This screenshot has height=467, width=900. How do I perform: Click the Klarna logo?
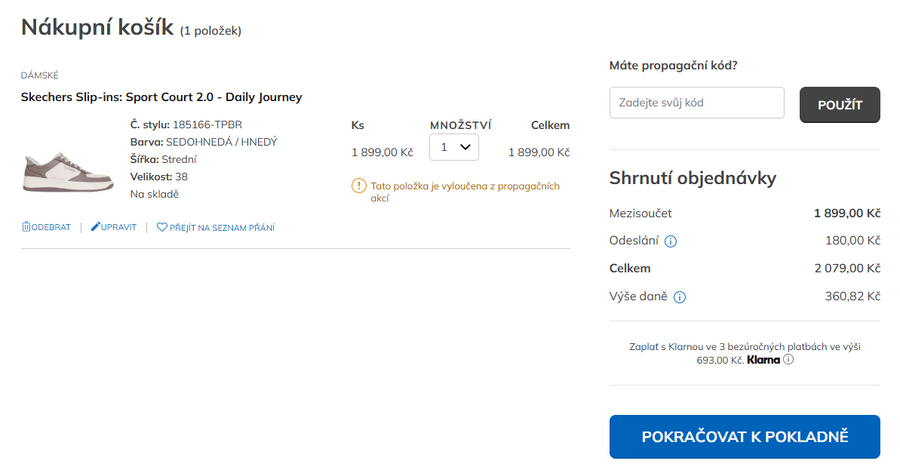click(763, 360)
